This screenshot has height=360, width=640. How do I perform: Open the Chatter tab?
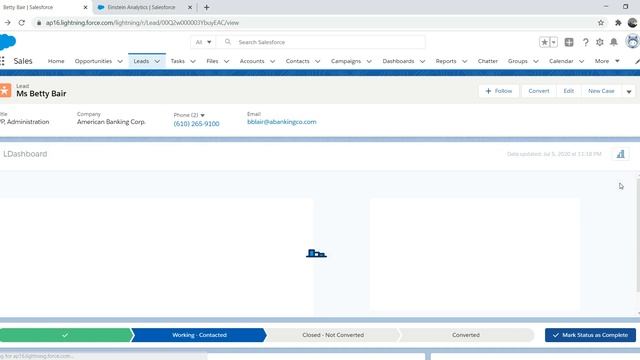[488, 61]
